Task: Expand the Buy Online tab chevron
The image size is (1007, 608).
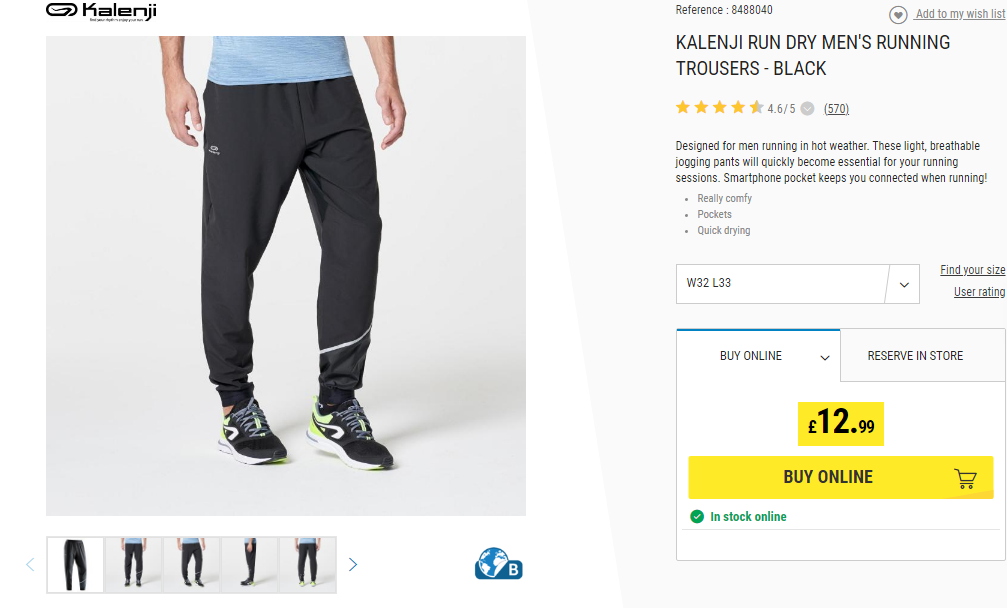Action: 825,358
